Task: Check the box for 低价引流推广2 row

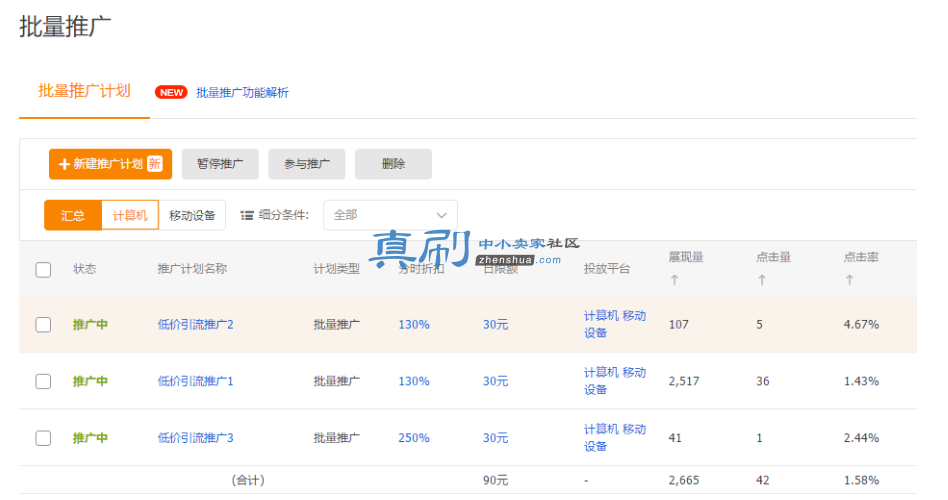Action: (x=43, y=325)
